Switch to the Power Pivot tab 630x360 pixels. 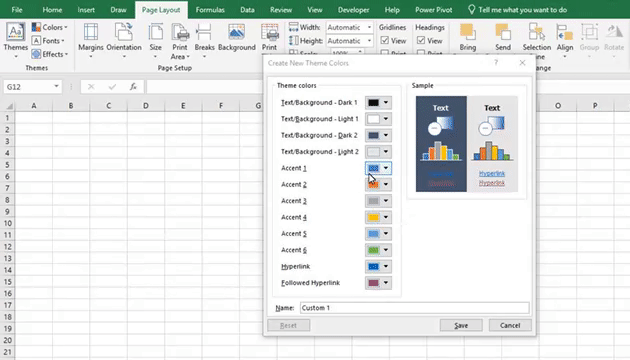pos(434,10)
